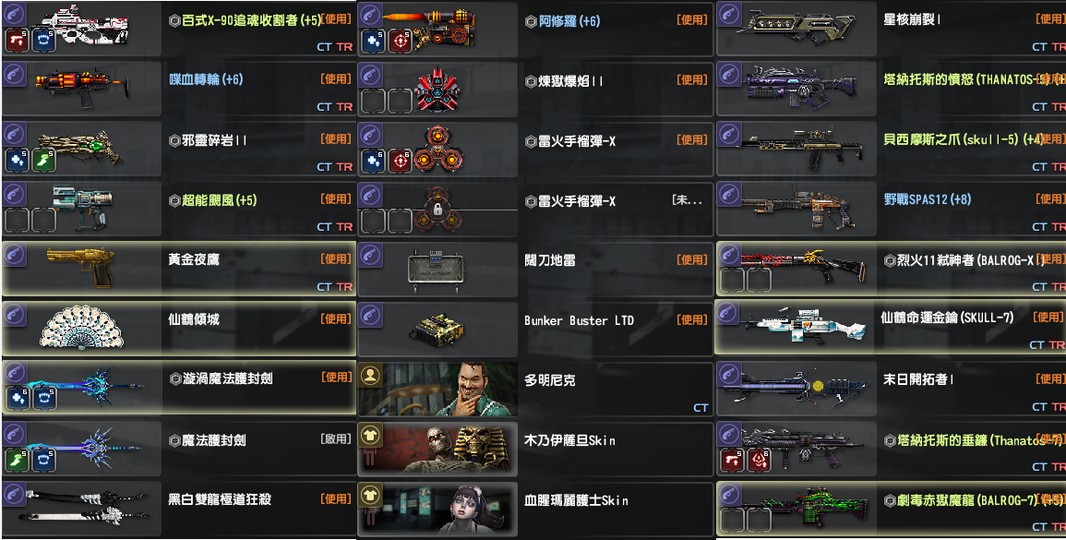Click 啟用 button for 魔法護封劍
The image size is (1066, 540).
336,439
